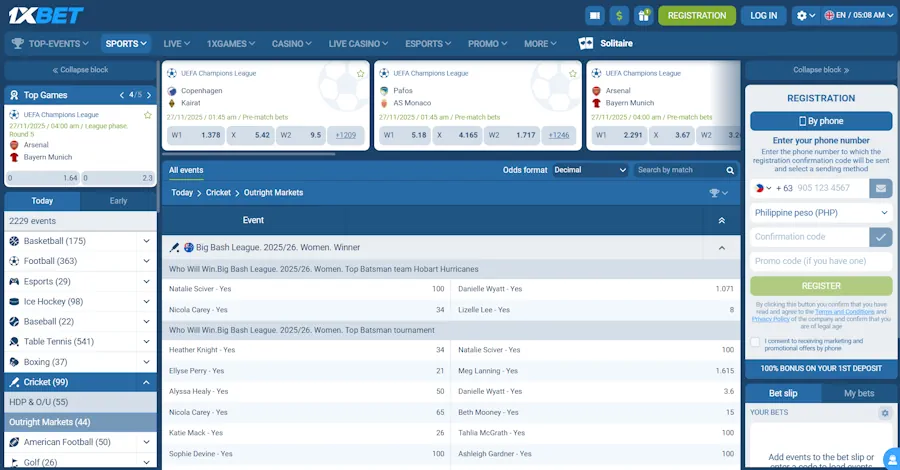This screenshot has height=470, width=900.
Task: Go to next Top Games slide
Action: pos(149,95)
